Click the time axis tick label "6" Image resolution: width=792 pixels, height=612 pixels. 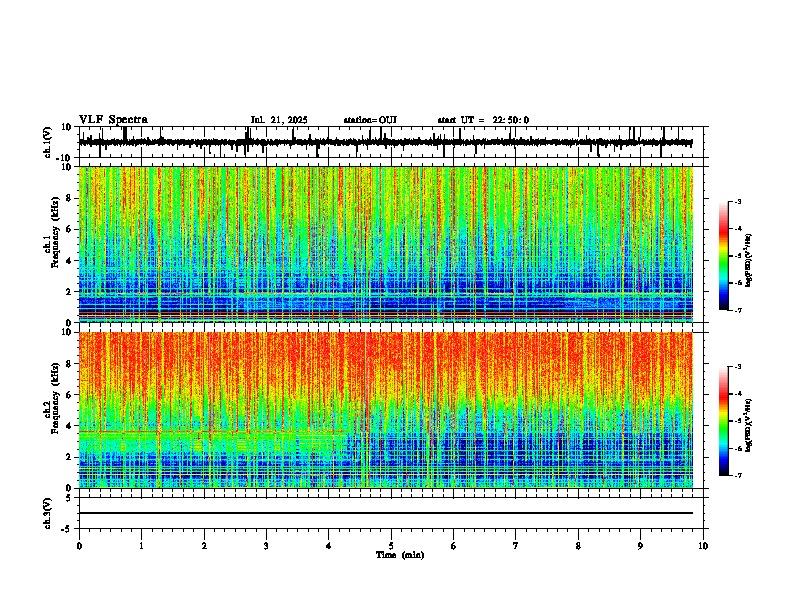(454, 546)
